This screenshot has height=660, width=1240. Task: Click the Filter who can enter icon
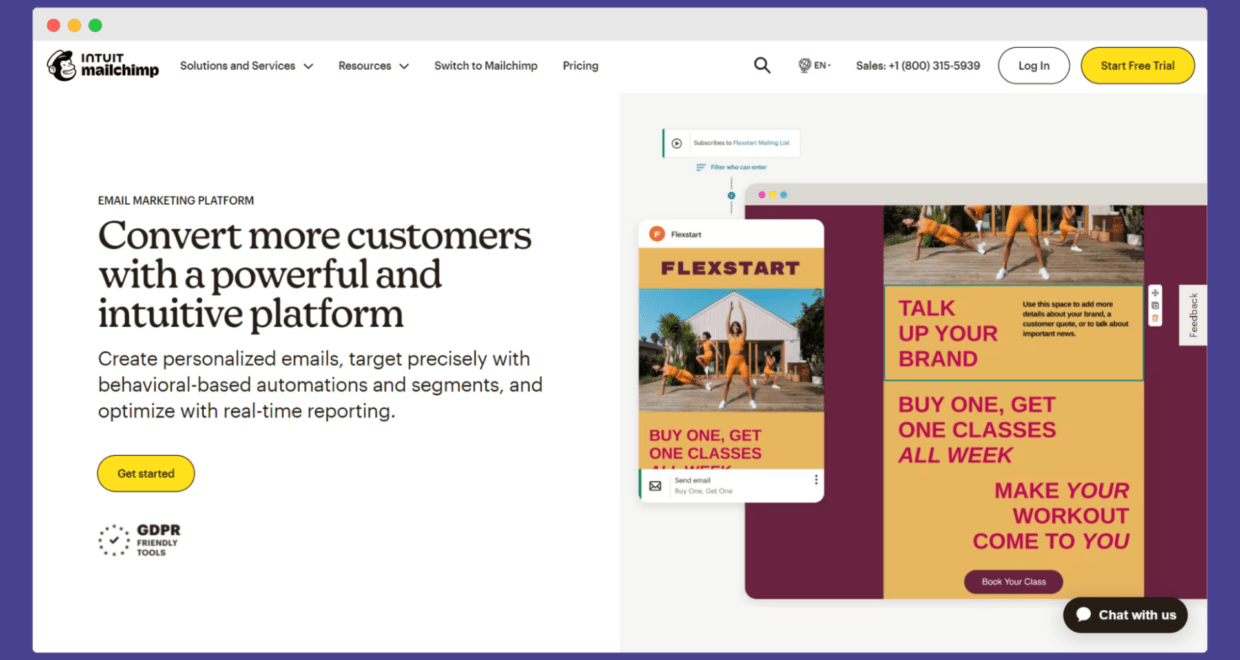coord(701,167)
